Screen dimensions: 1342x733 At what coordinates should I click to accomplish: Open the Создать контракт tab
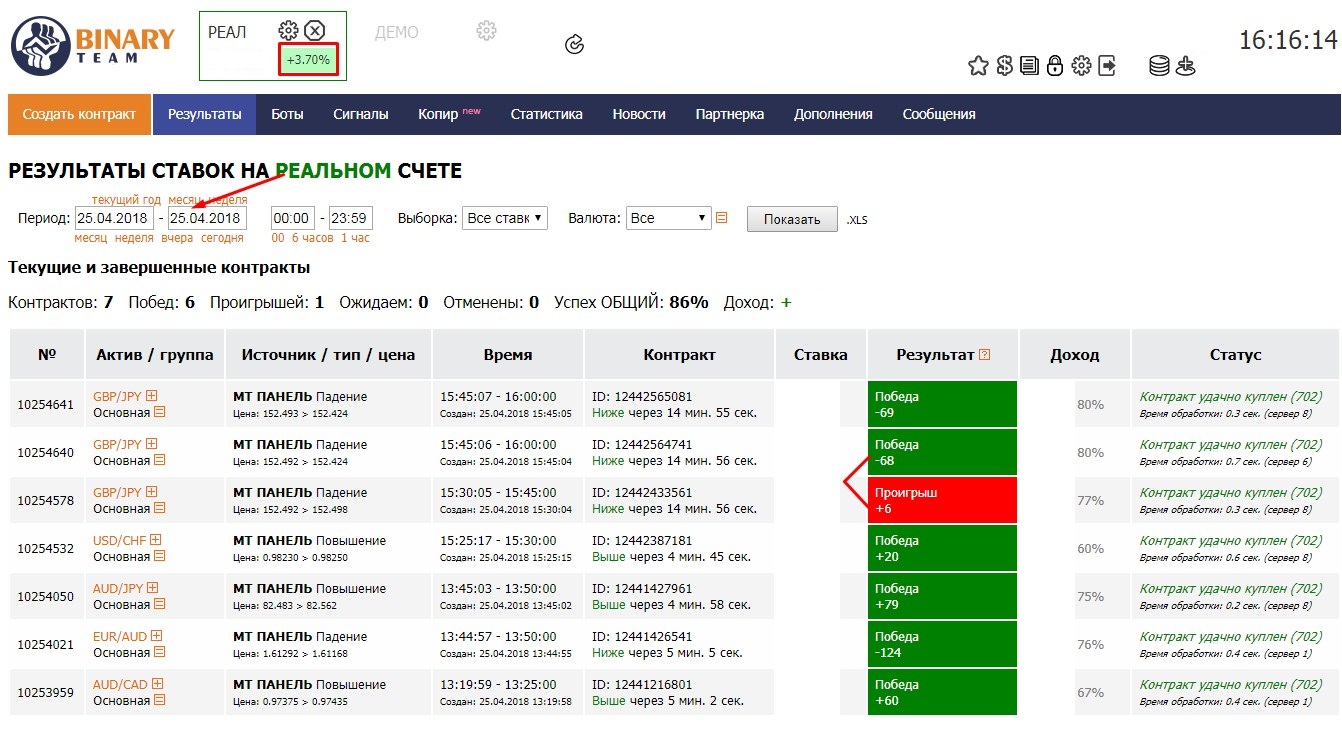point(79,114)
